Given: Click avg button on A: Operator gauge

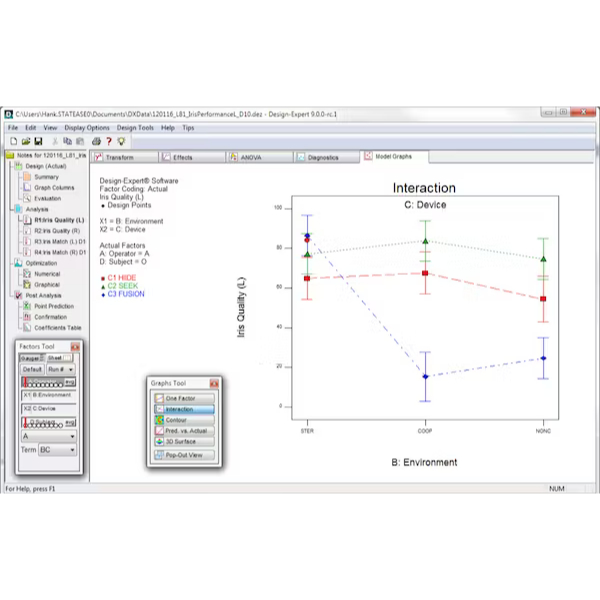Looking at the screenshot, I should tap(70, 382).
